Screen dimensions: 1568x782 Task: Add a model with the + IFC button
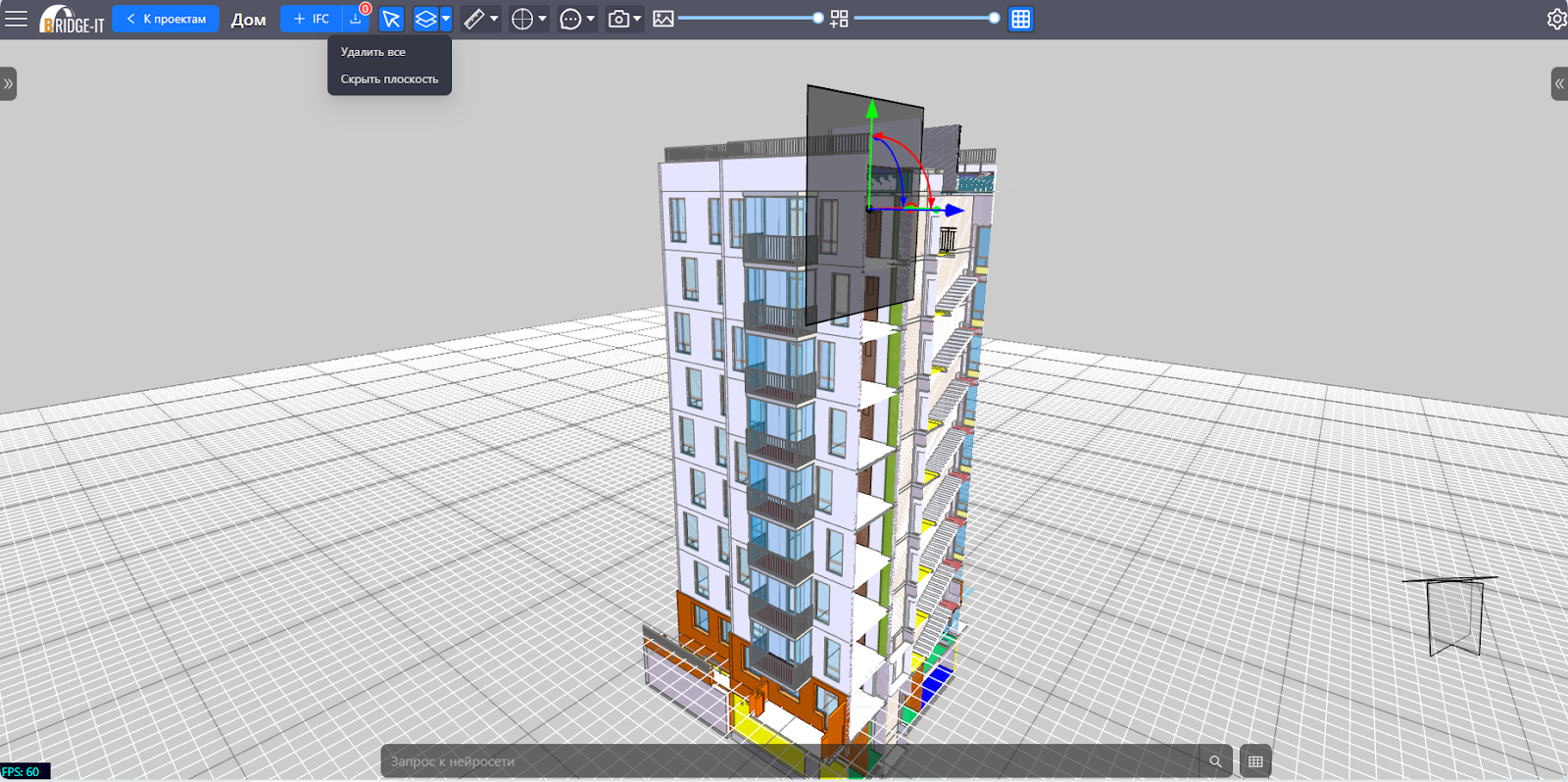coord(312,19)
